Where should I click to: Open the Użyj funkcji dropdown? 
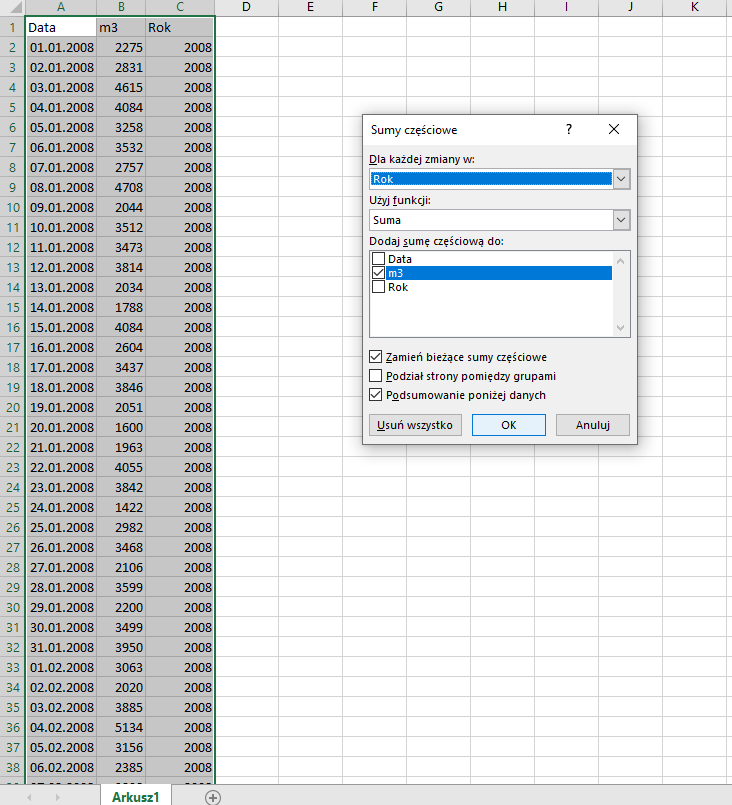coord(621,220)
